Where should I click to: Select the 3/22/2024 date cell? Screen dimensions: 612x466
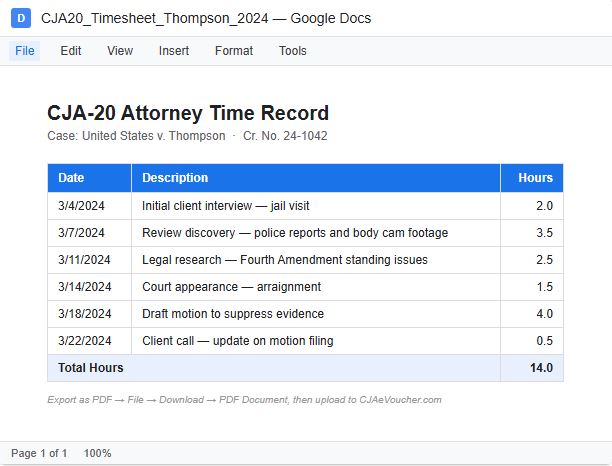(89, 341)
